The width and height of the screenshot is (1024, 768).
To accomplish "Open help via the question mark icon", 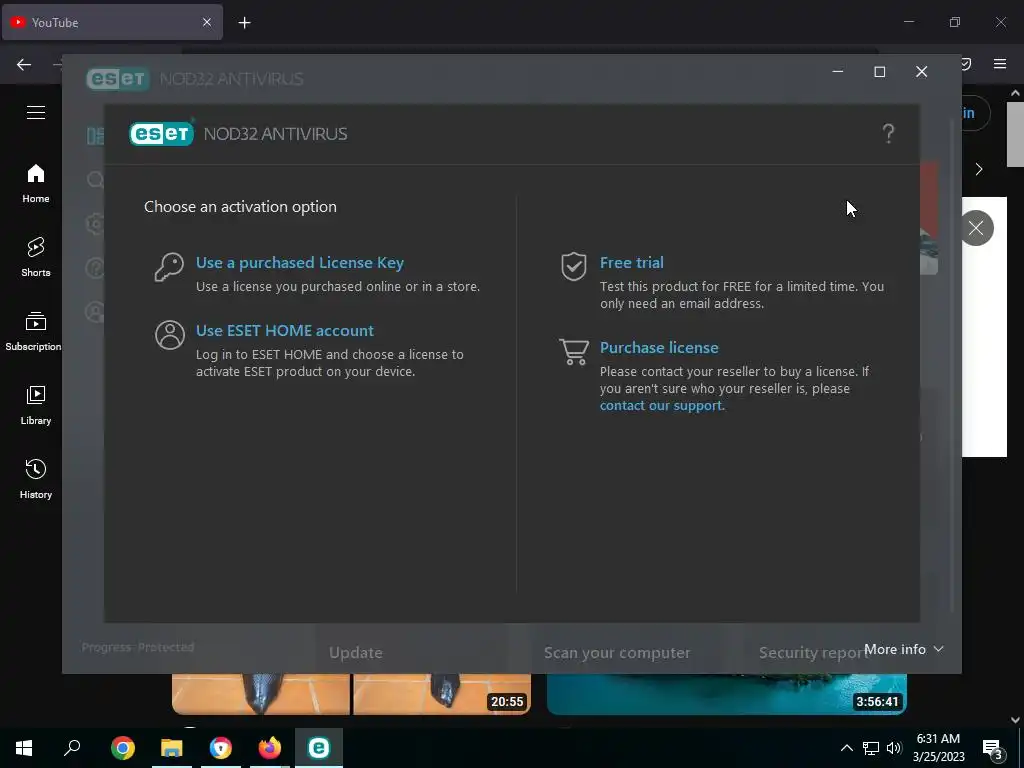I will coord(888,134).
